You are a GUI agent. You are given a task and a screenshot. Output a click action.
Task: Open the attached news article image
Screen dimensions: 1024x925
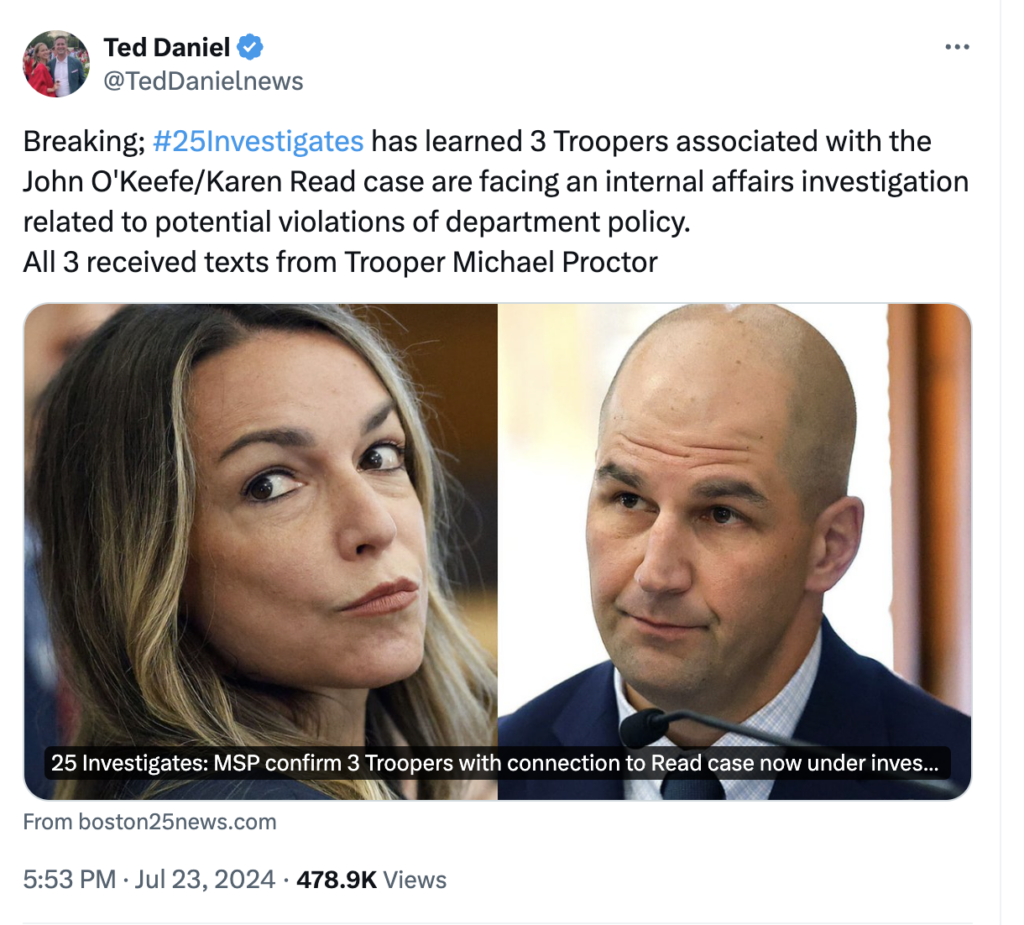click(497, 550)
